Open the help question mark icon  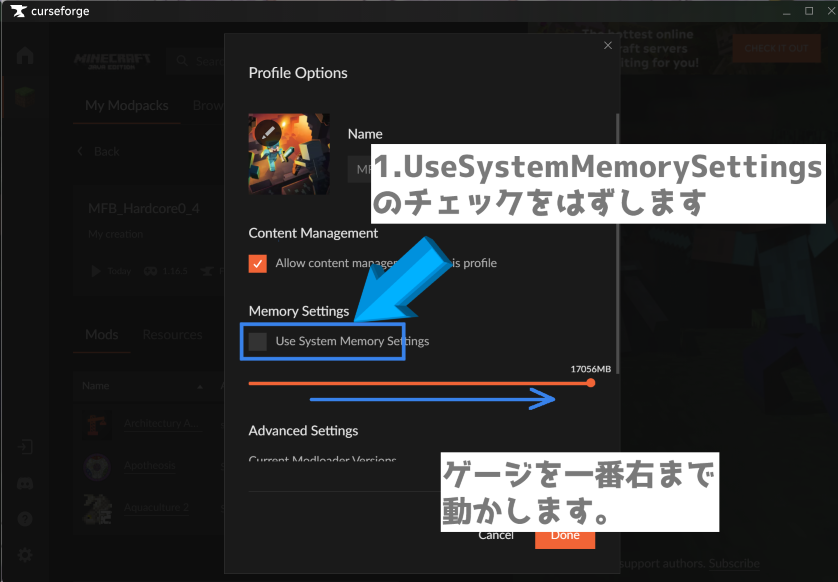[x=25, y=519]
